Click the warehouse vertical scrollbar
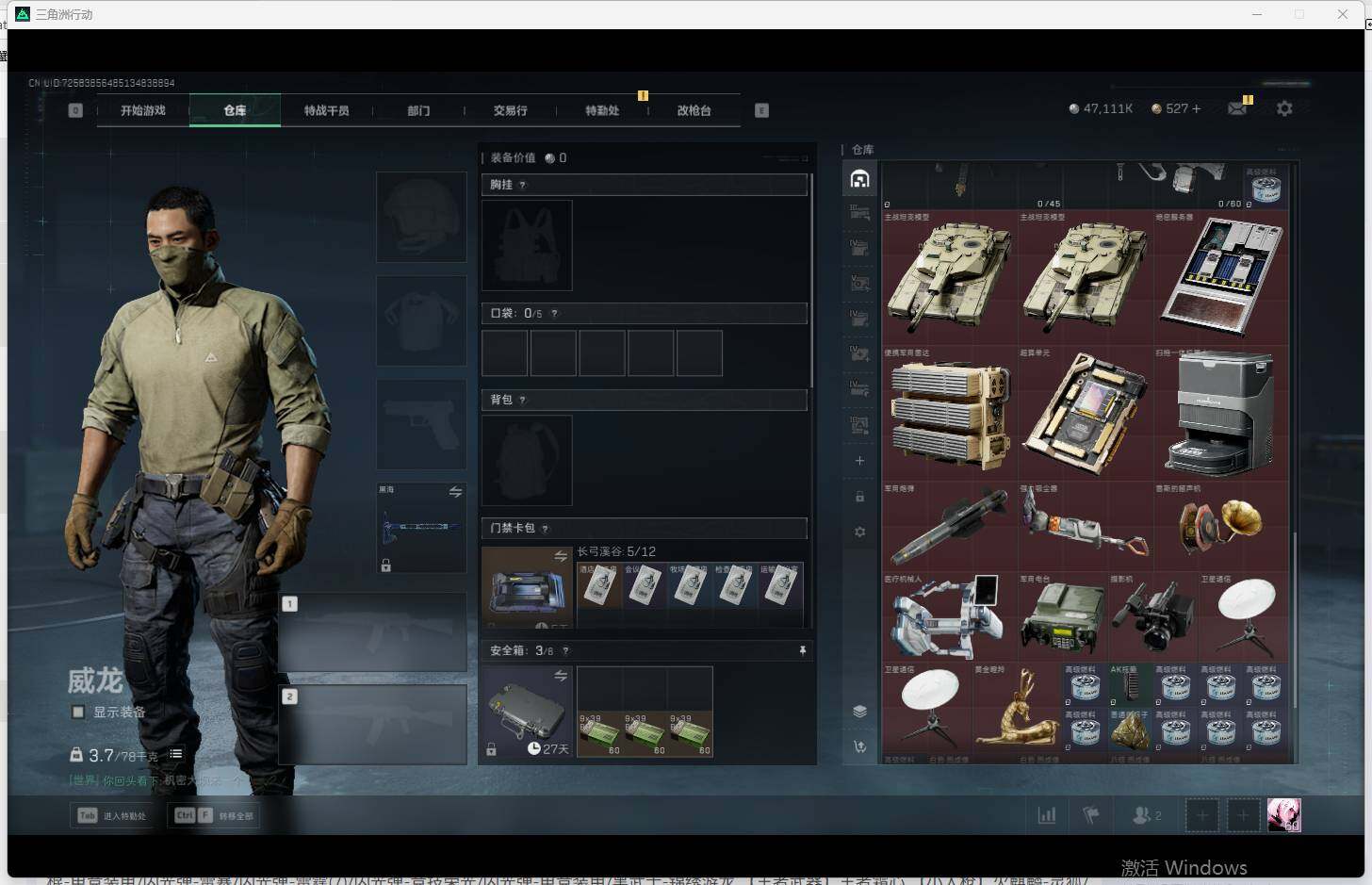This screenshot has height=885, width=1372. (1295, 619)
